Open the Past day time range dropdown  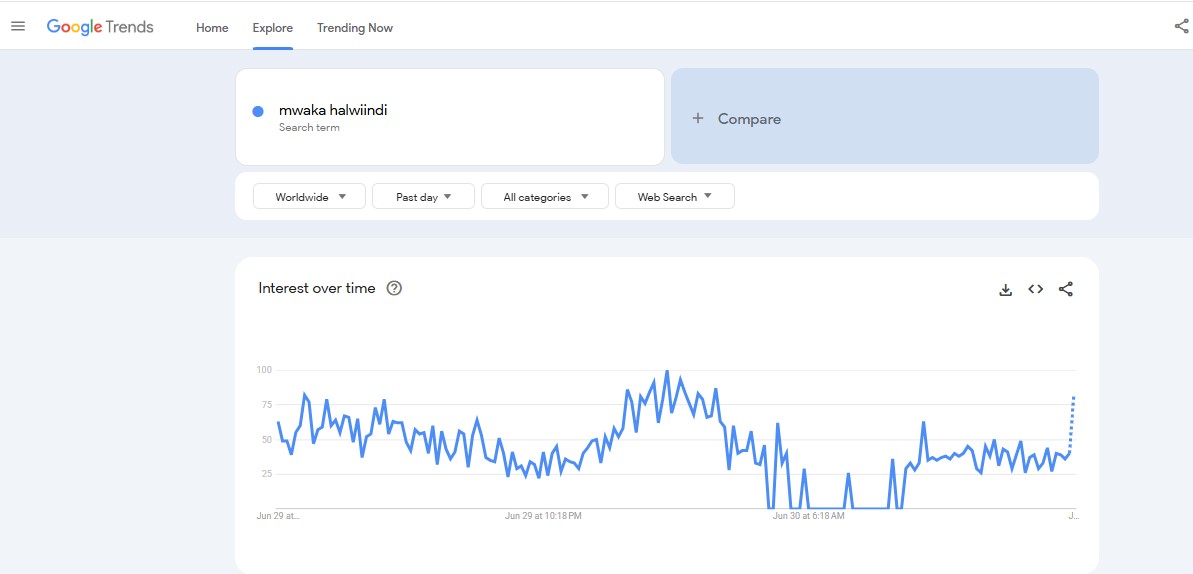[423, 197]
